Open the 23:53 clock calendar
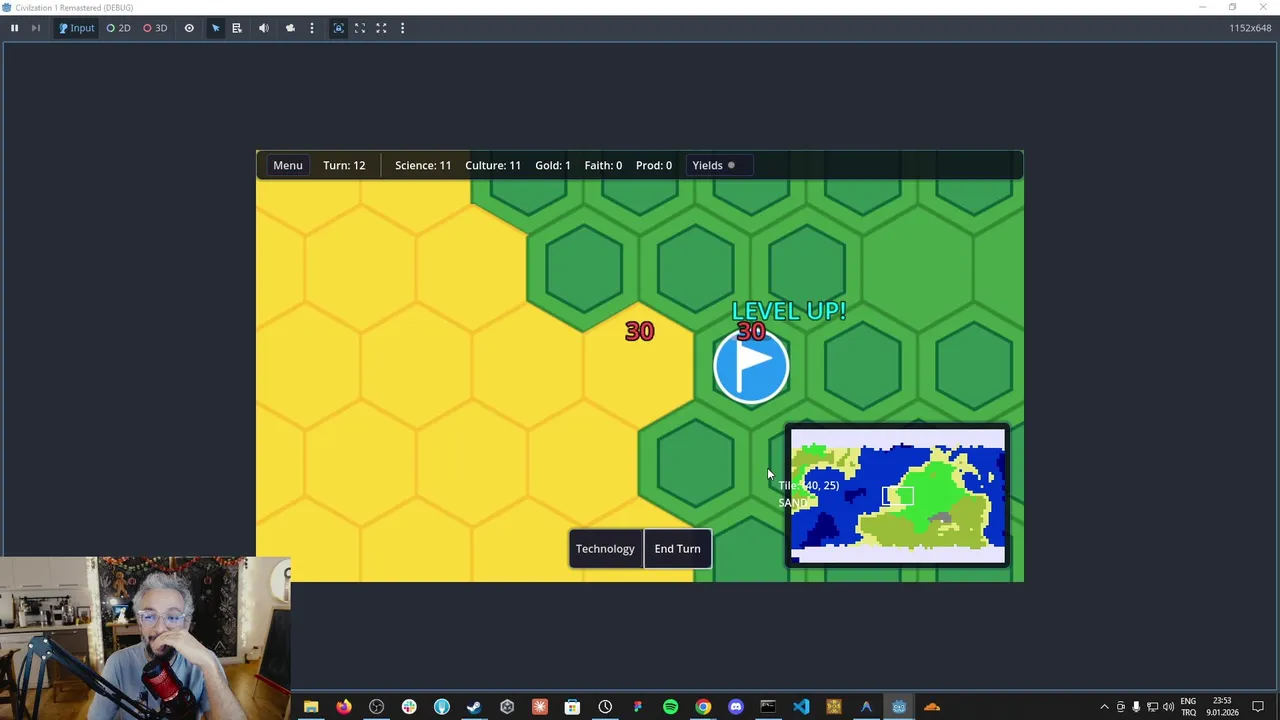1280x720 pixels. [x=1222, y=707]
